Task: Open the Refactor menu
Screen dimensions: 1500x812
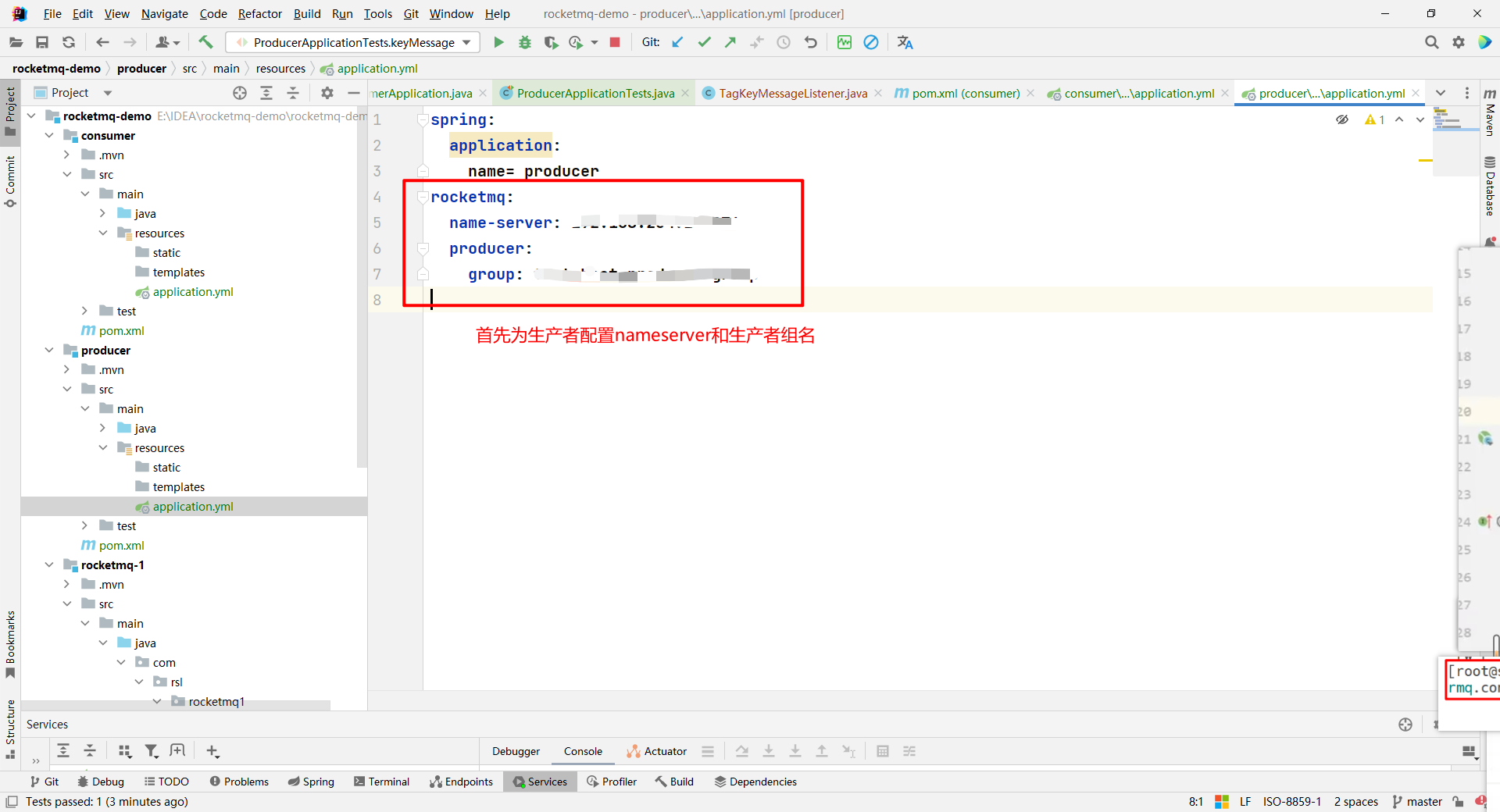Action: pos(260,14)
